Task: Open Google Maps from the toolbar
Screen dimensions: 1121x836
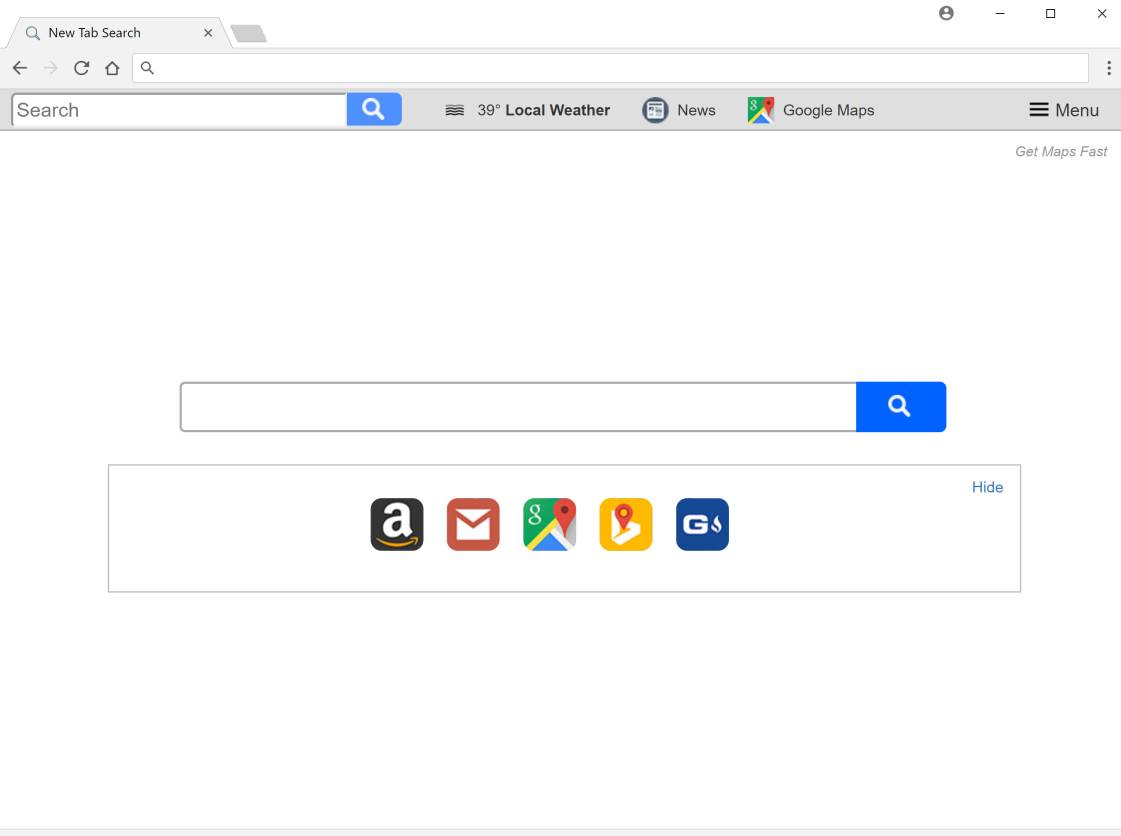Action: (x=811, y=110)
